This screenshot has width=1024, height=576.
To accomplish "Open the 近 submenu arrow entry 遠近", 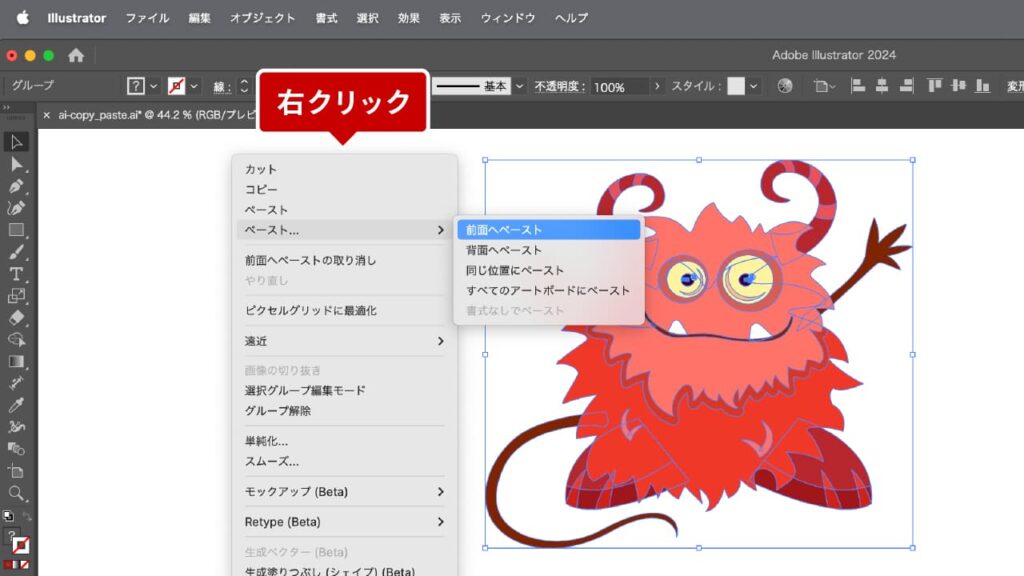I will pyautogui.click(x=345, y=341).
